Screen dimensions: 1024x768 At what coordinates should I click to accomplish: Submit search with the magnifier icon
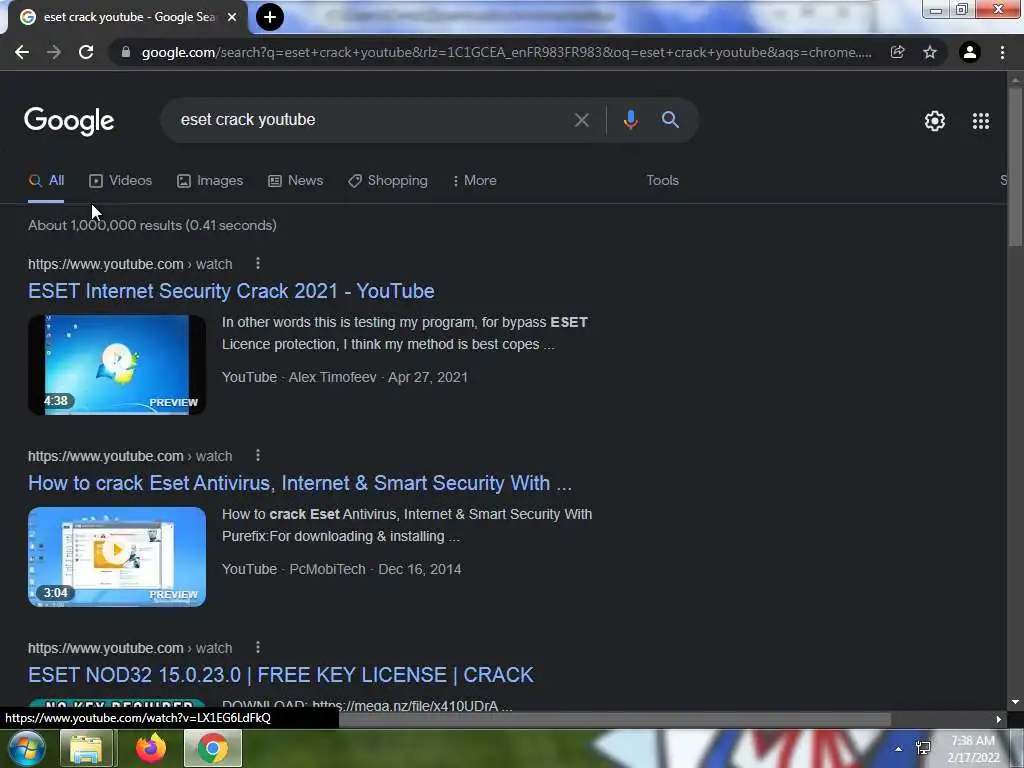670,120
